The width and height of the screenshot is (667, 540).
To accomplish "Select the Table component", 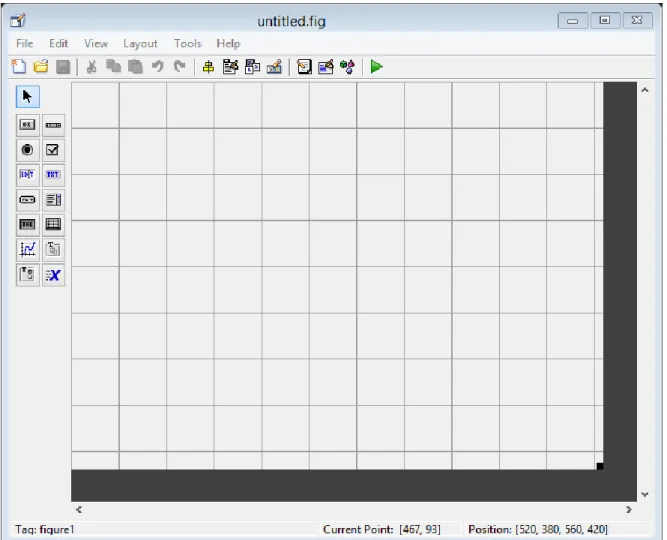I will [53, 225].
